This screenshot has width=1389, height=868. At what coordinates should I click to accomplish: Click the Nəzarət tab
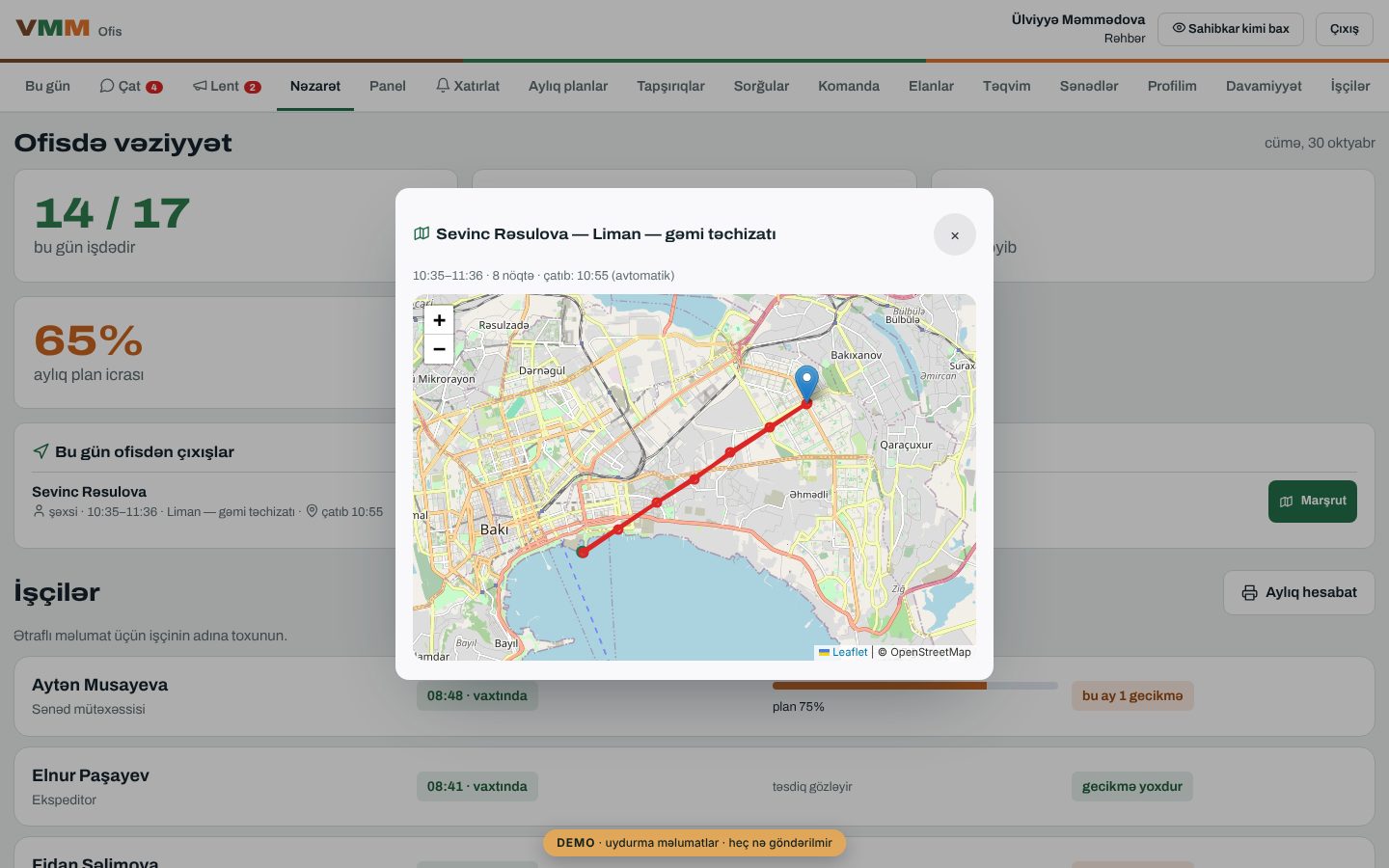pos(315,86)
